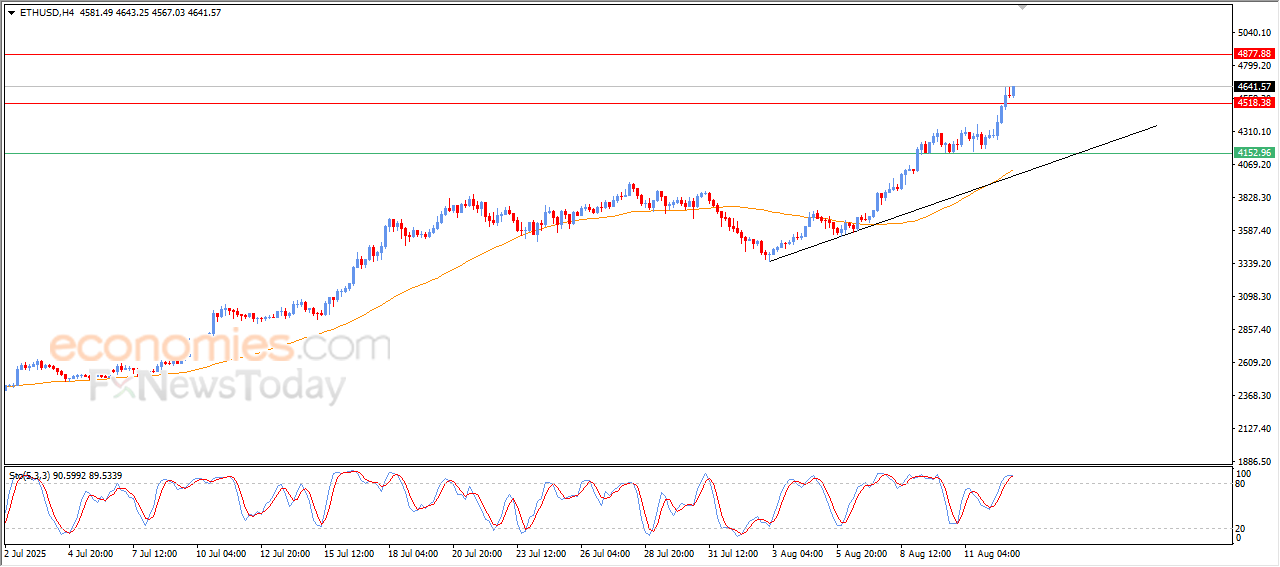
Task: Click the black 4641.57 current price label
Action: pos(1254,87)
